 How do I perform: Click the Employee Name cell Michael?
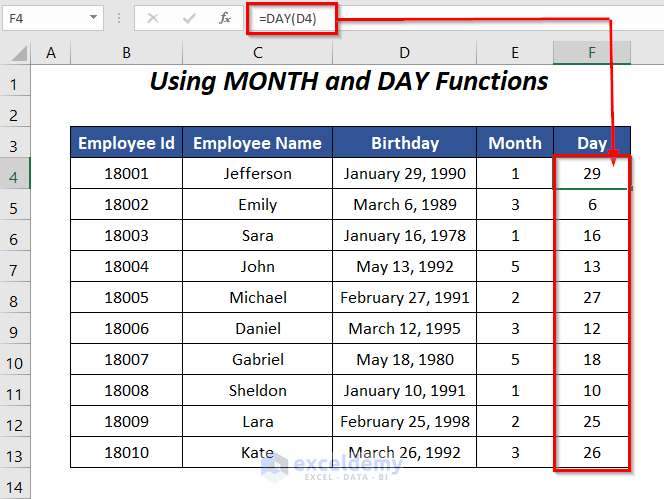click(x=257, y=297)
